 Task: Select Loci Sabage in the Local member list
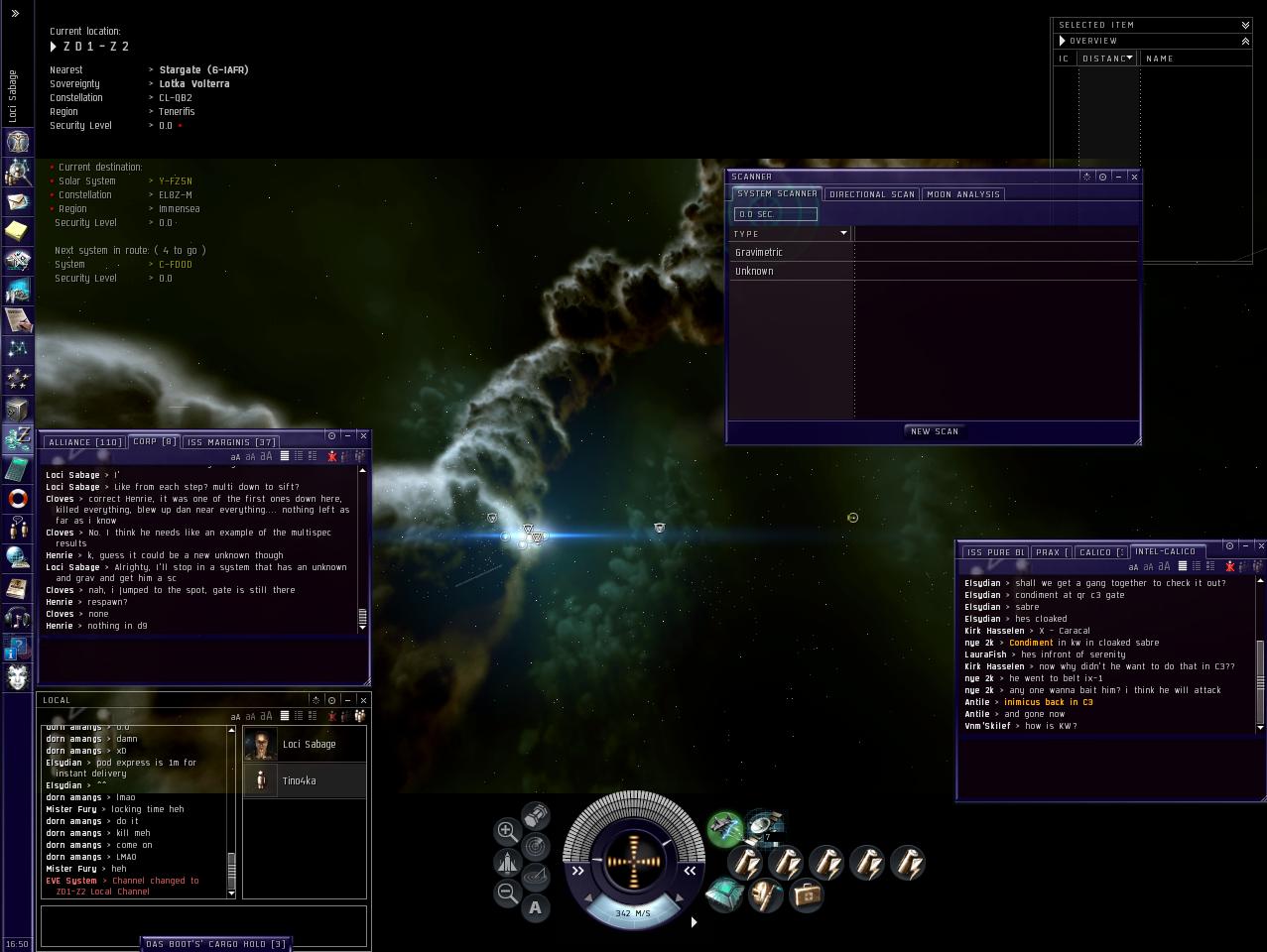tap(305, 744)
